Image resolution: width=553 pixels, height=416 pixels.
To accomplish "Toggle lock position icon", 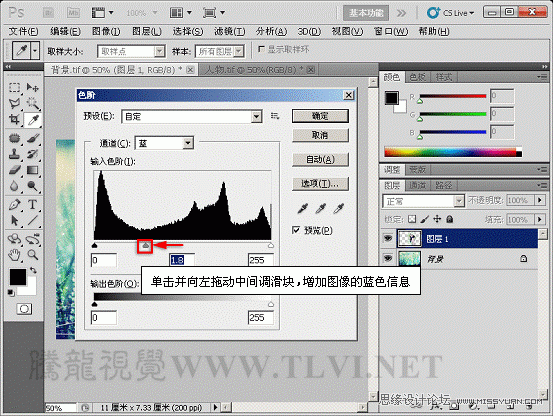I will pyautogui.click(x=437, y=219).
